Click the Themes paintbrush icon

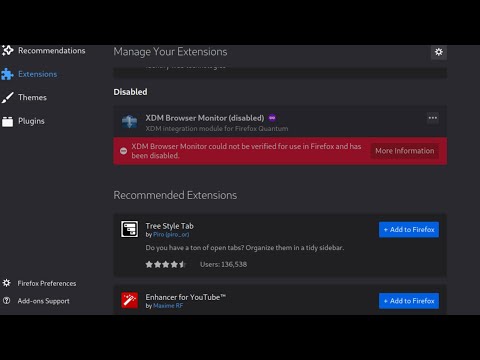coord(7,97)
